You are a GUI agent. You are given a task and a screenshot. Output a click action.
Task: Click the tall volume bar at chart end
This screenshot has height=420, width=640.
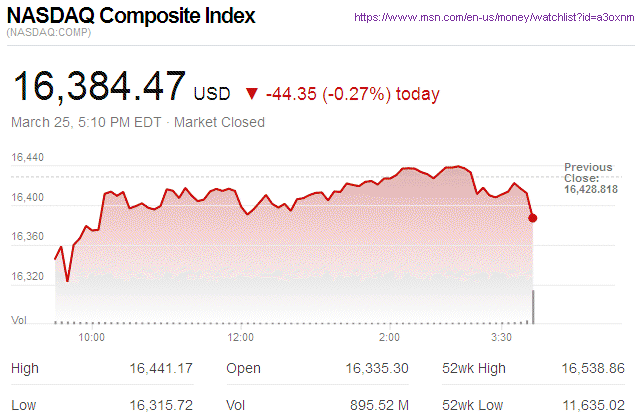pos(533,307)
